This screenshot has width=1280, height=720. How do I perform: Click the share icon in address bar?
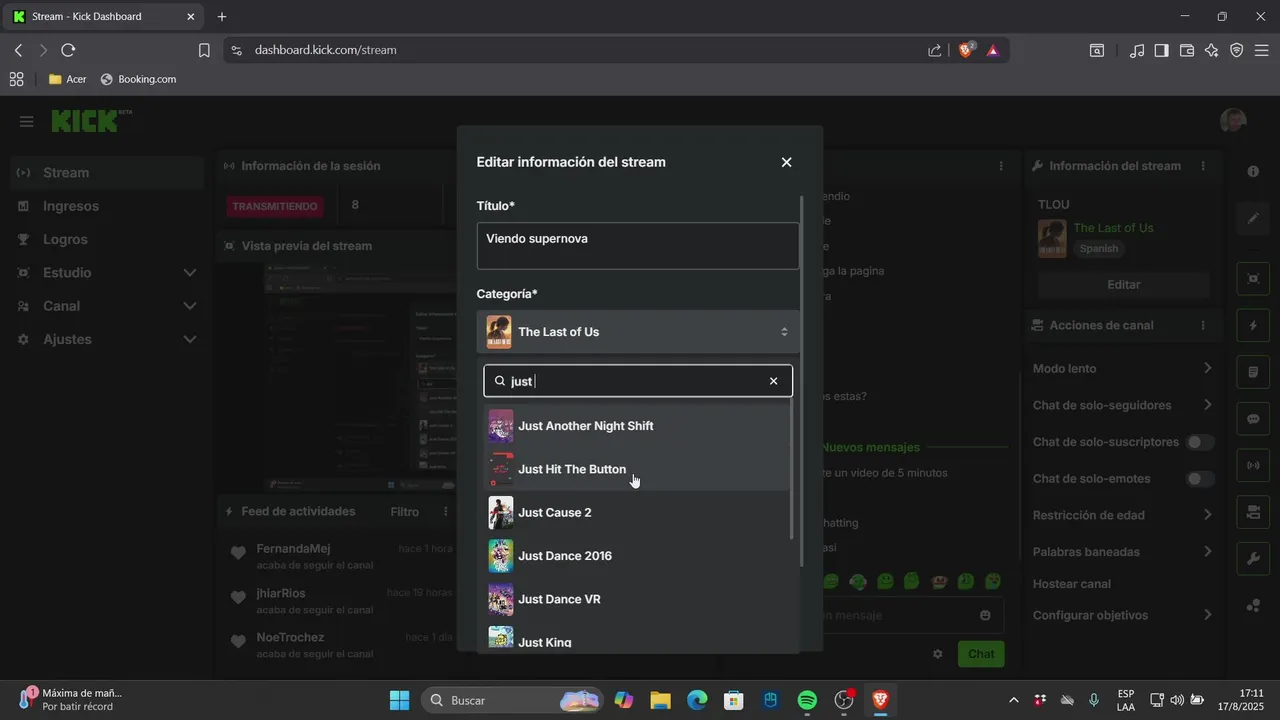tap(934, 50)
